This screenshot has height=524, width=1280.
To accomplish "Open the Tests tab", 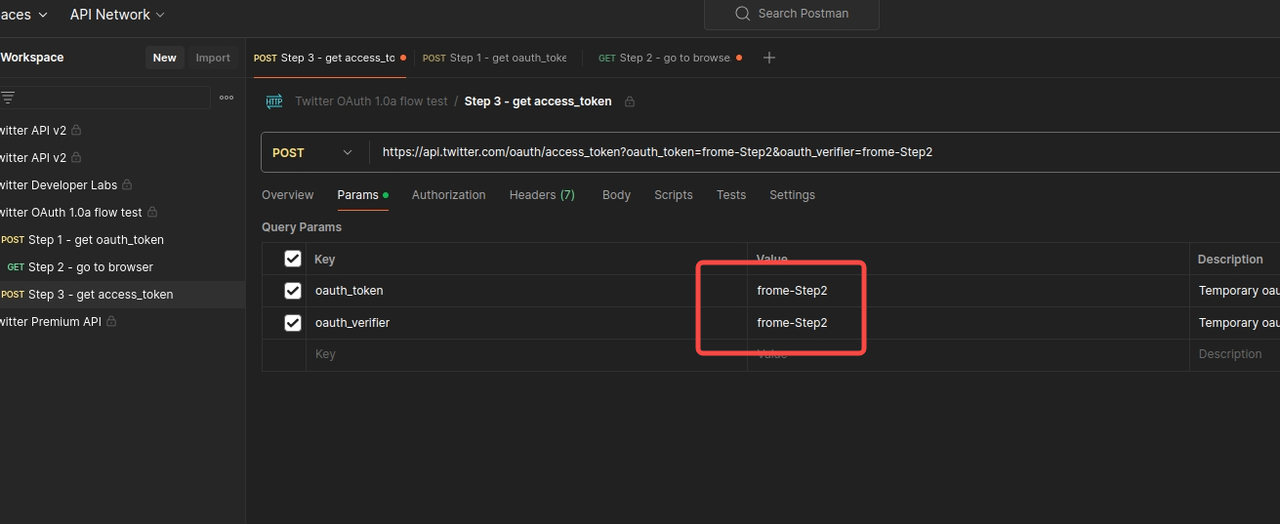I will [731, 195].
